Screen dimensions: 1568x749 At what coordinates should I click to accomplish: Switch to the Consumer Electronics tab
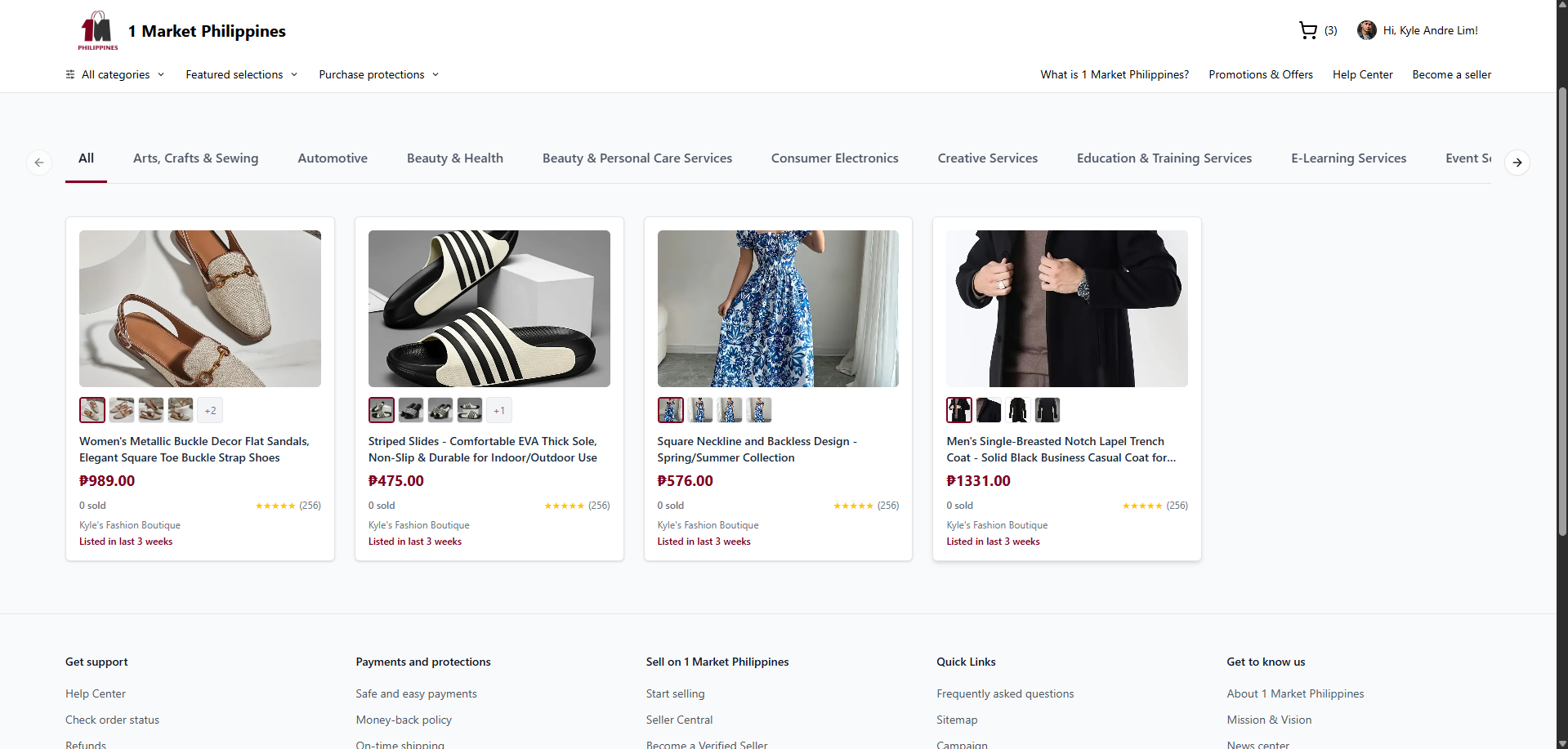(834, 158)
